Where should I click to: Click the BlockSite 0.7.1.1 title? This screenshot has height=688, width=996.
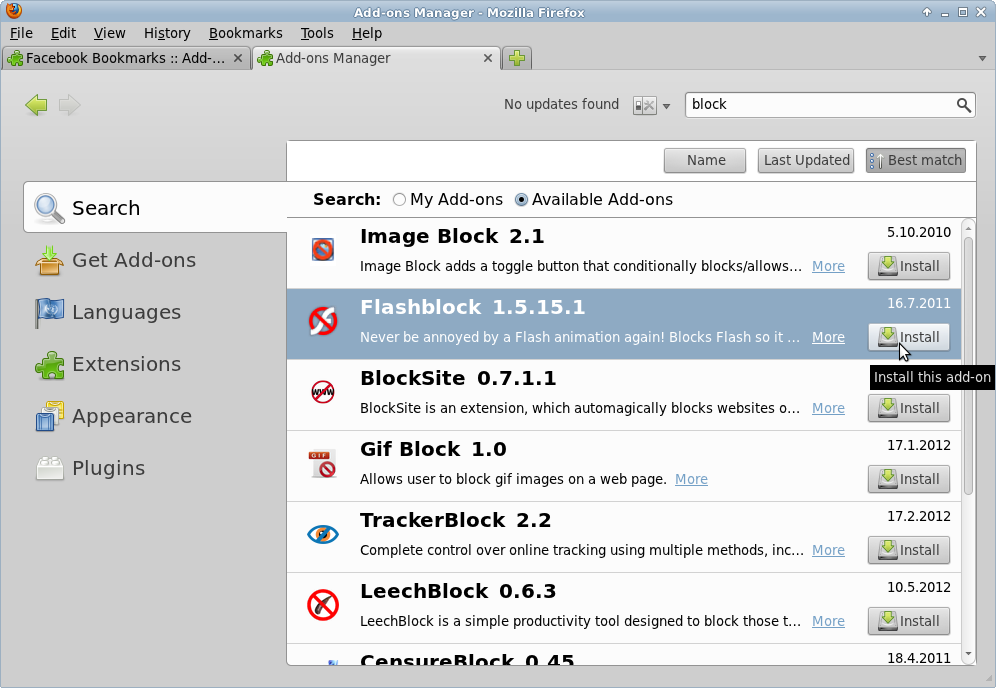point(458,379)
